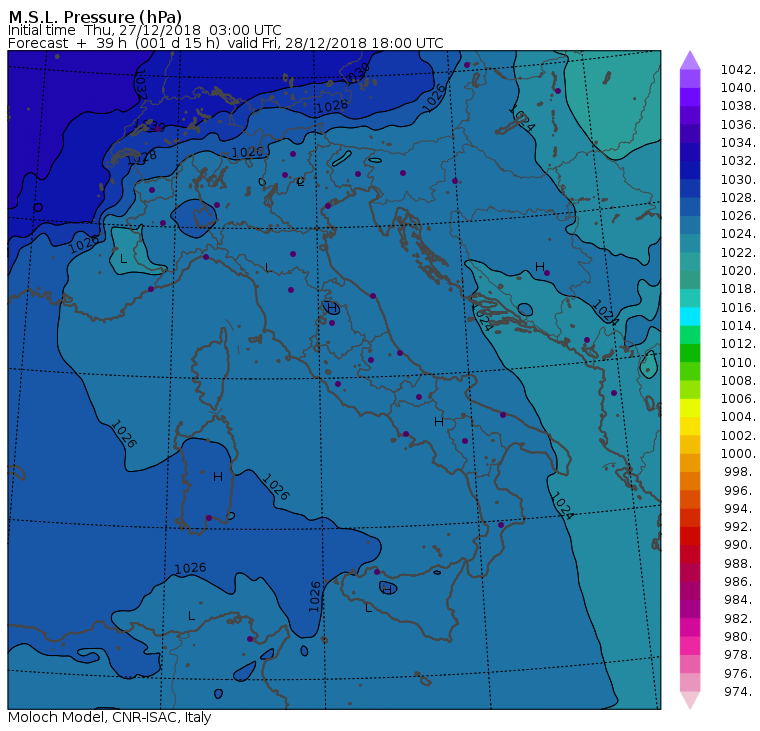The image size is (760, 731).
Task: Pick the medium blue swatch between 1024 and 1026
Action: pyautogui.click(x=690, y=225)
